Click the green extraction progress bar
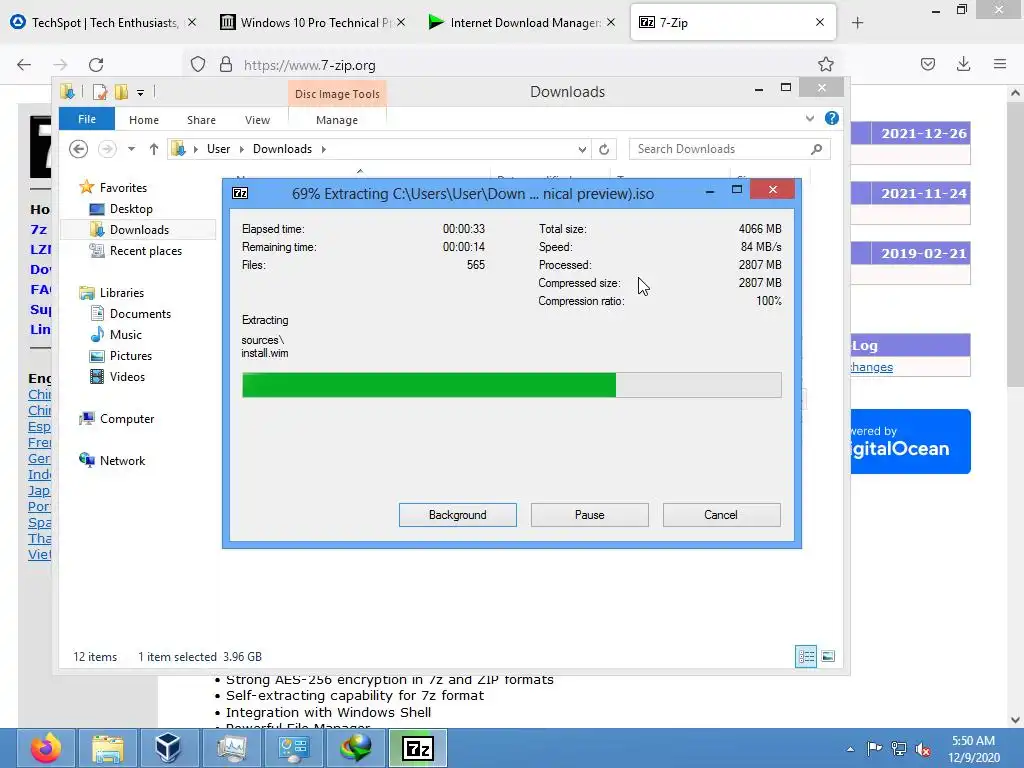 (511, 385)
